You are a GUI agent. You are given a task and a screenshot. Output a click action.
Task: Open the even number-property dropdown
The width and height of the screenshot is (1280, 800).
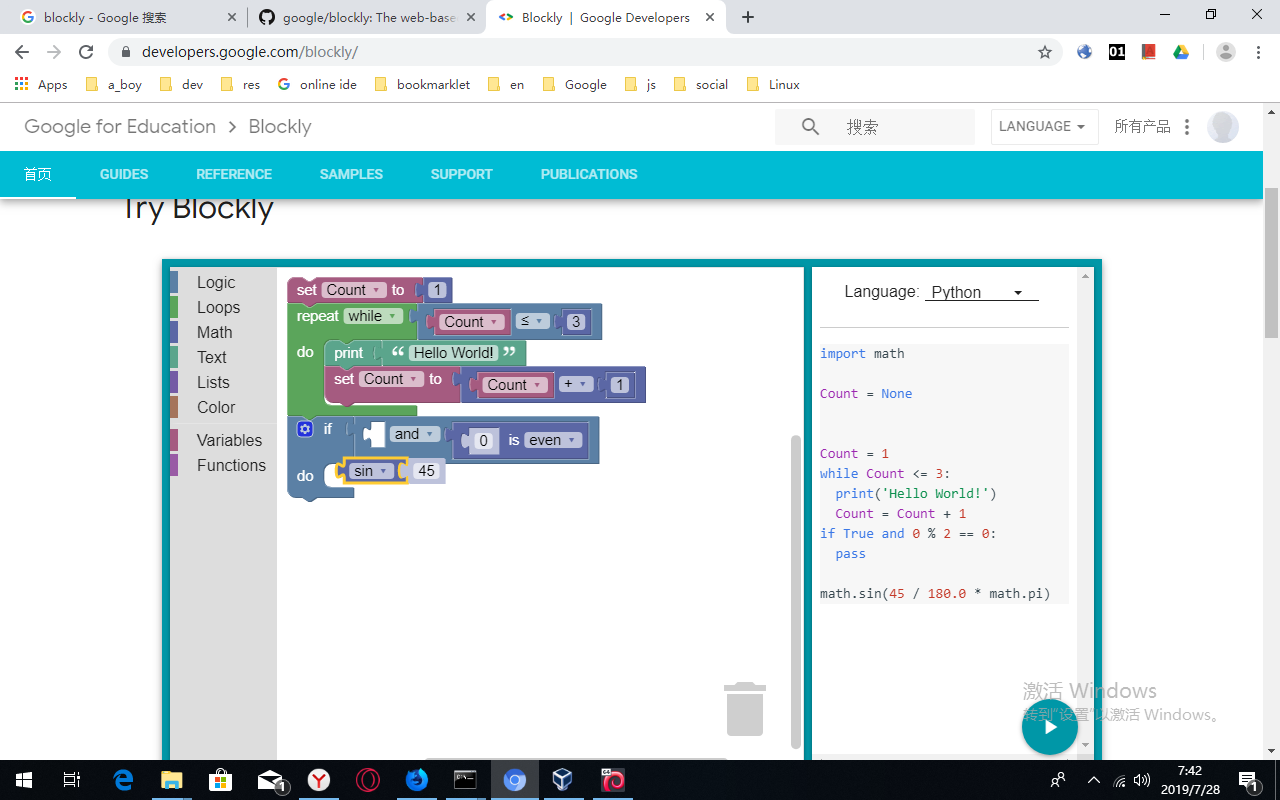(554, 440)
